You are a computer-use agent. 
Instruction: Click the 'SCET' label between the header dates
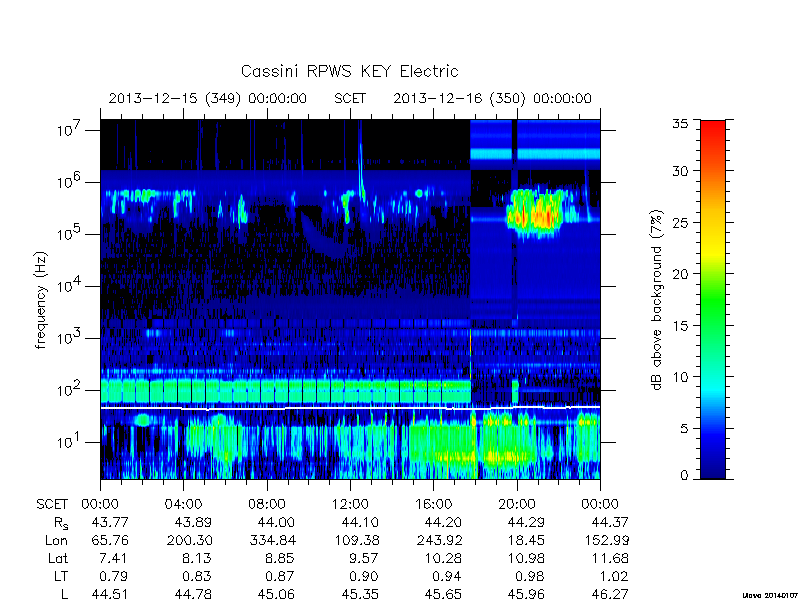click(350, 98)
